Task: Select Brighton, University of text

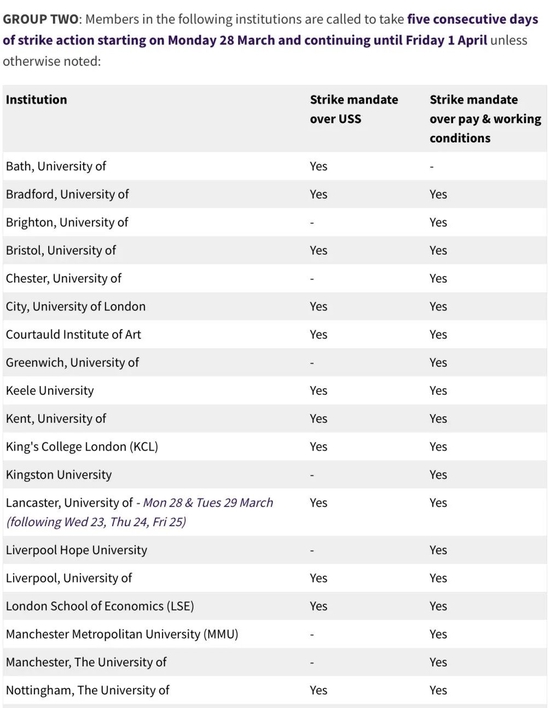Action: (67, 222)
